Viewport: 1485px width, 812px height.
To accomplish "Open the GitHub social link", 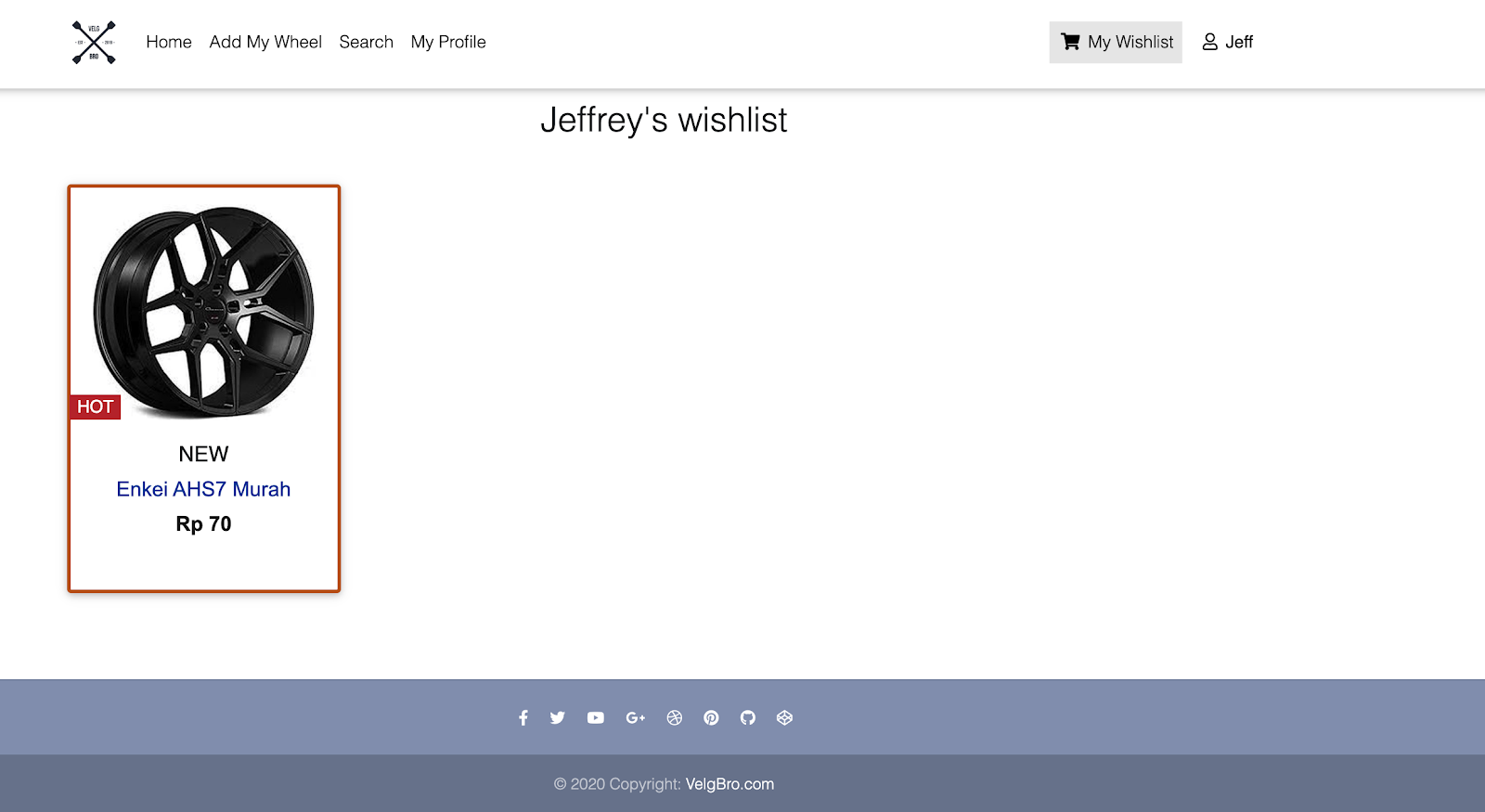I will point(748,717).
